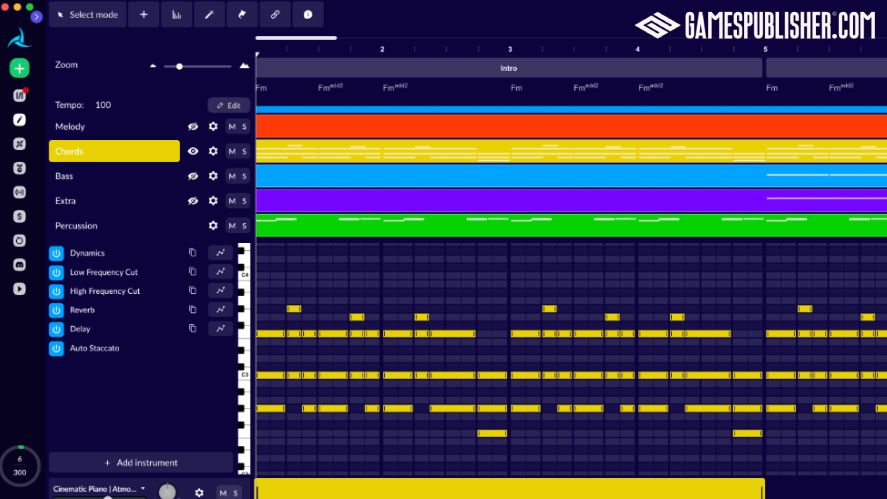The width and height of the screenshot is (887, 499).
Task: Click the C4 piano key
Action: click(x=244, y=275)
